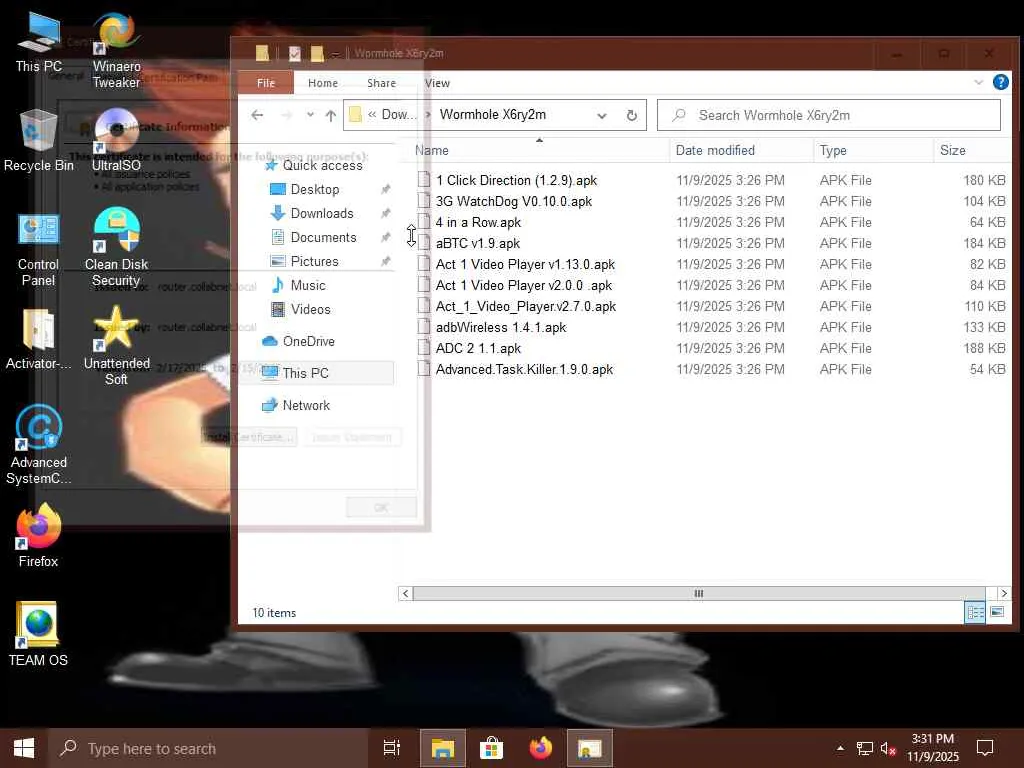This screenshot has width=1024, height=768.
Task: Open This PC desktop icon
Action: tap(39, 42)
